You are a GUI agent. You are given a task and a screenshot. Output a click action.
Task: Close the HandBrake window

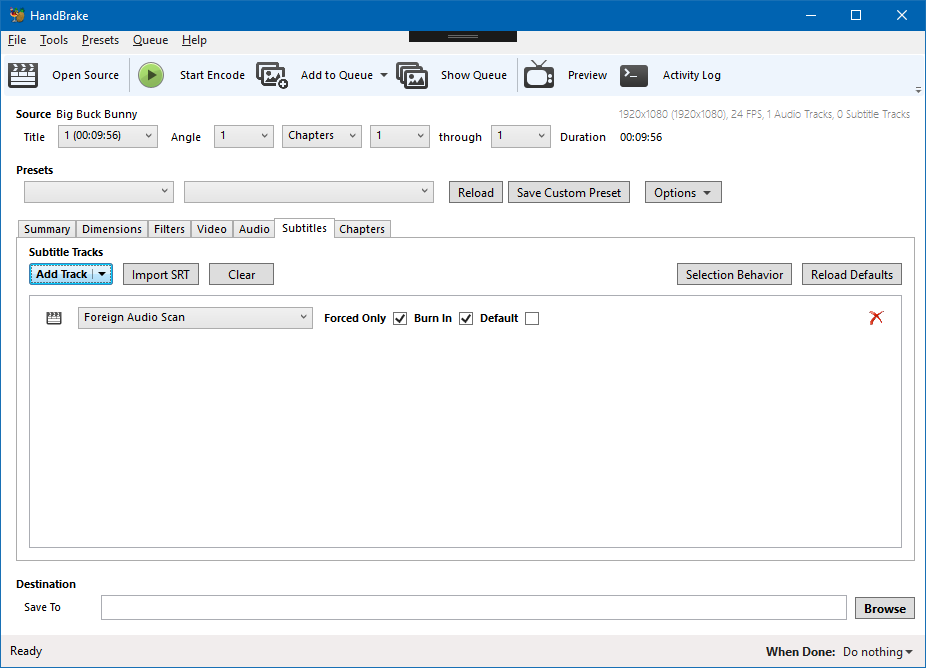coord(902,15)
